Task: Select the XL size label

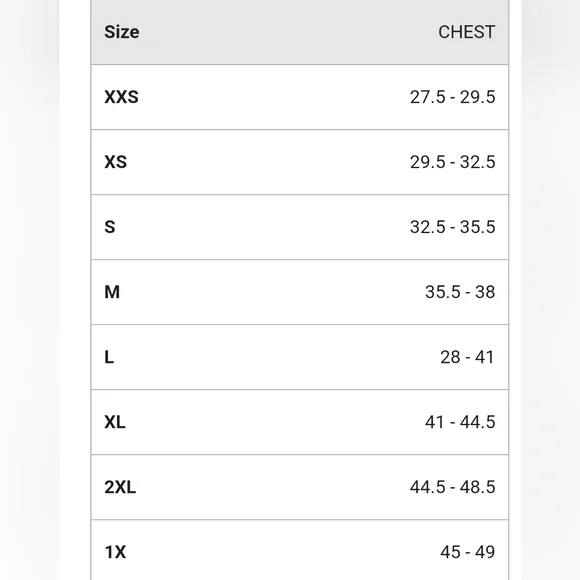Action: tap(115, 422)
